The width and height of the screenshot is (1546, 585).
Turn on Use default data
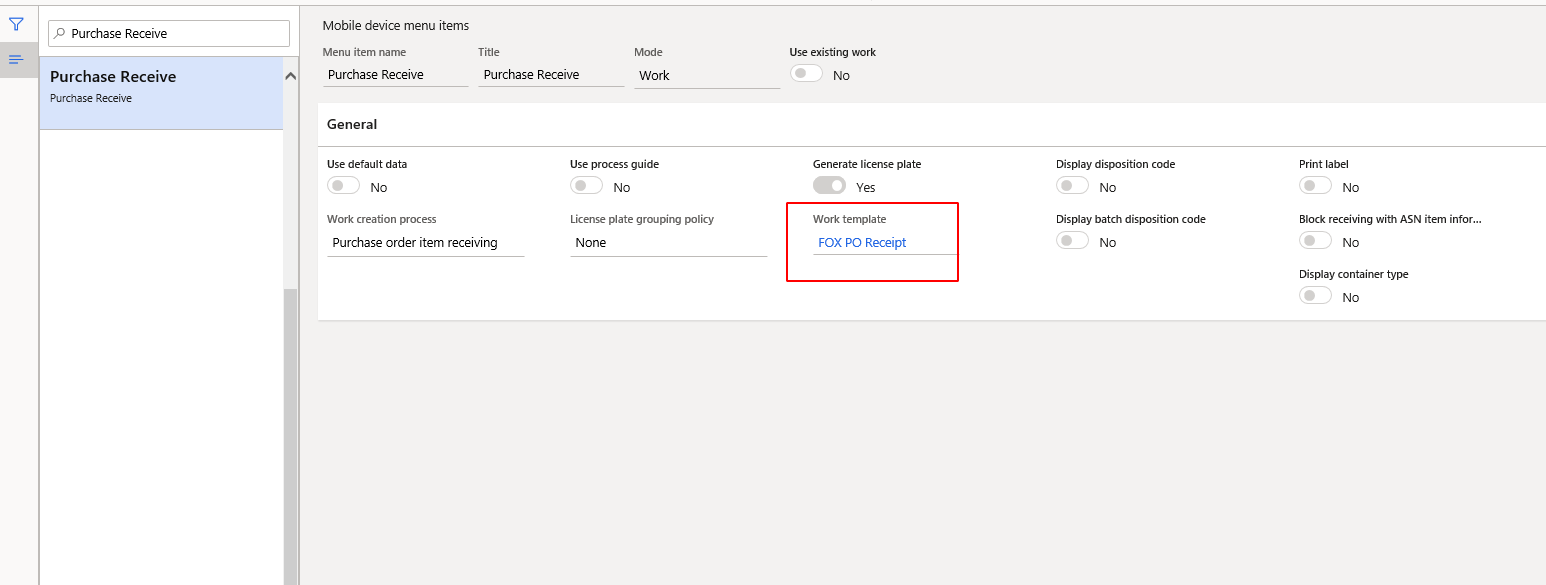point(343,185)
